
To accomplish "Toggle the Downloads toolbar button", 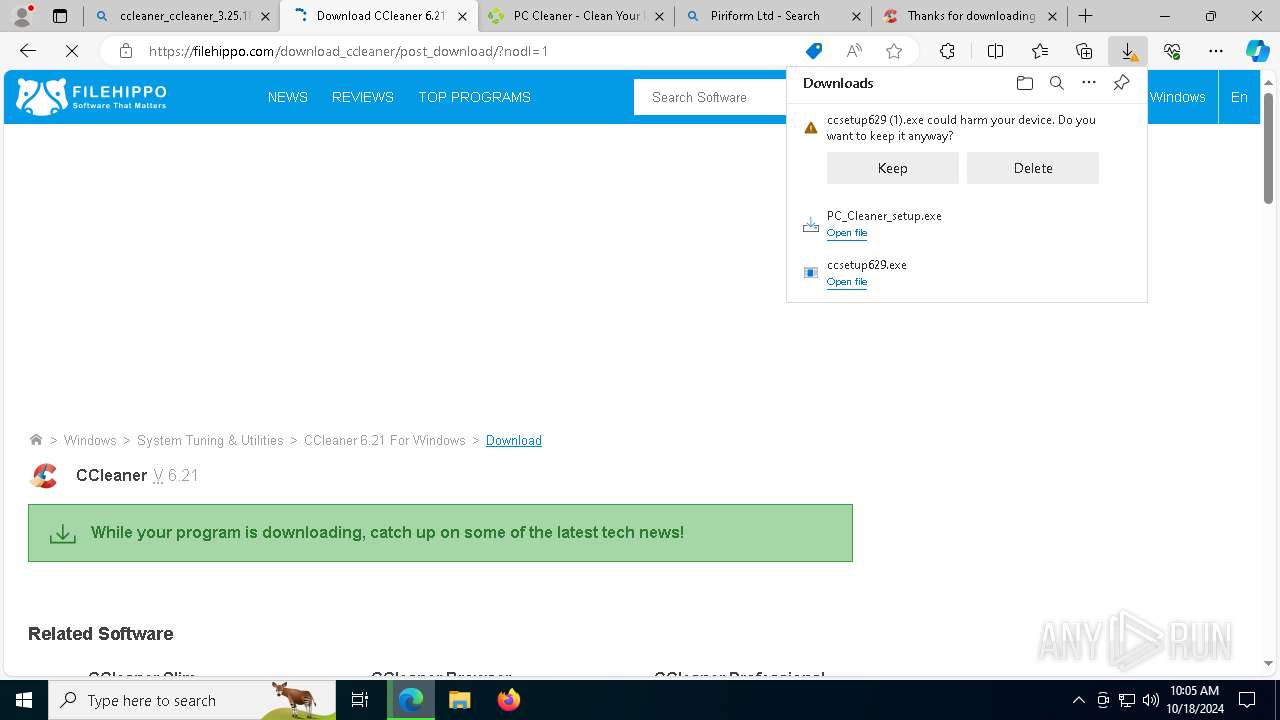I will point(1128,51).
